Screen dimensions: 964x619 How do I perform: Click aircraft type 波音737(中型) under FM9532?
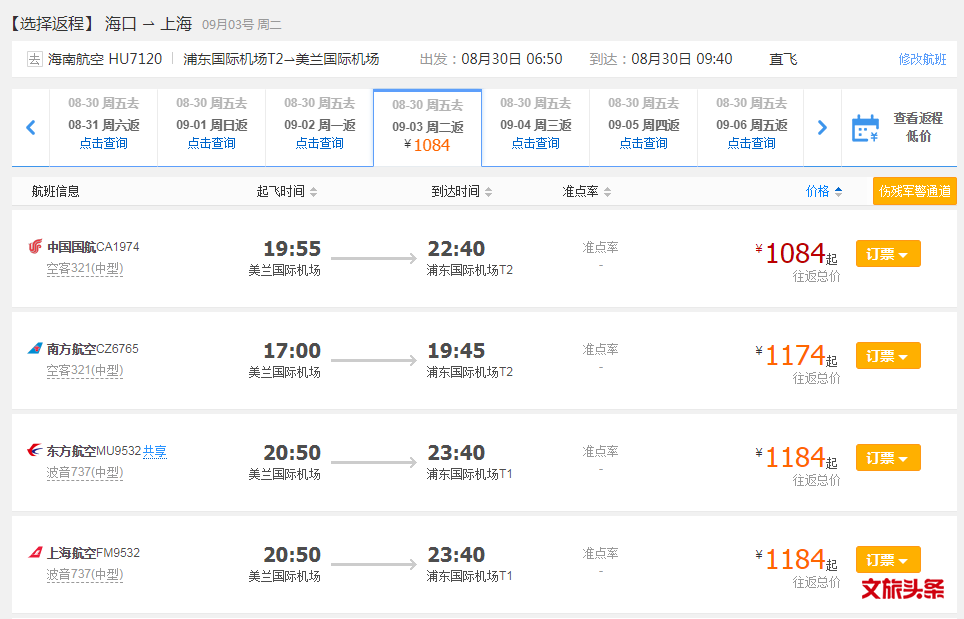click(85, 575)
